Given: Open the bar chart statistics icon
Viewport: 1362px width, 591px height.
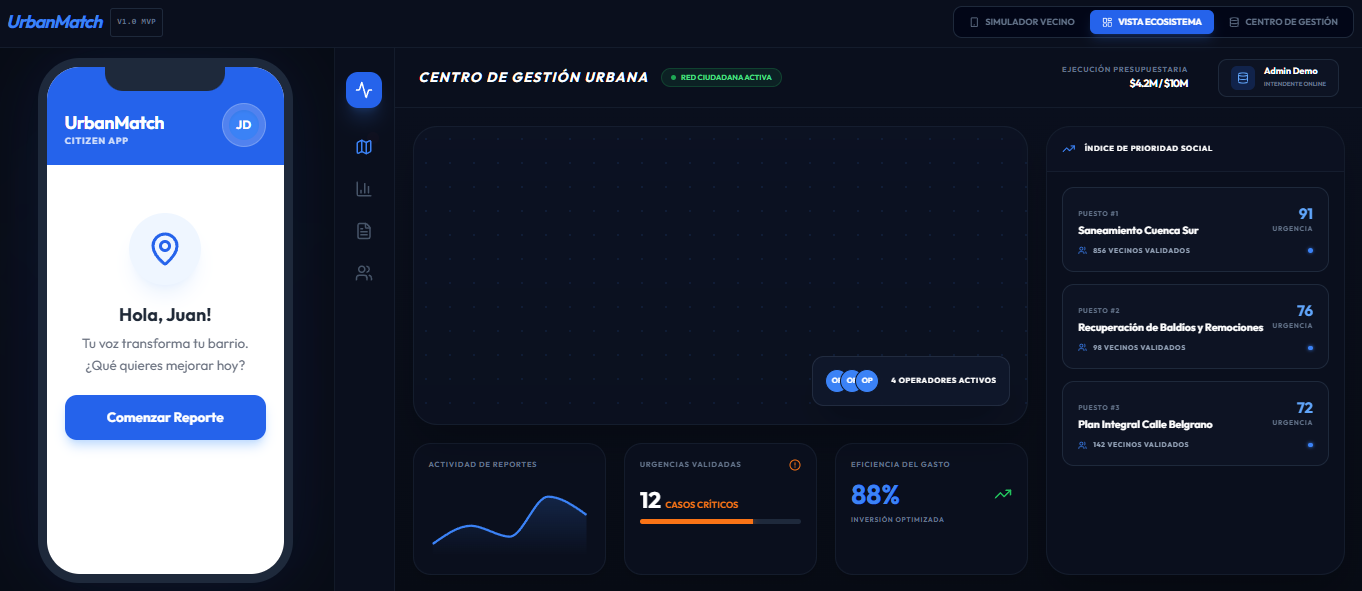Looking at the screenshot, I should 364,189.
